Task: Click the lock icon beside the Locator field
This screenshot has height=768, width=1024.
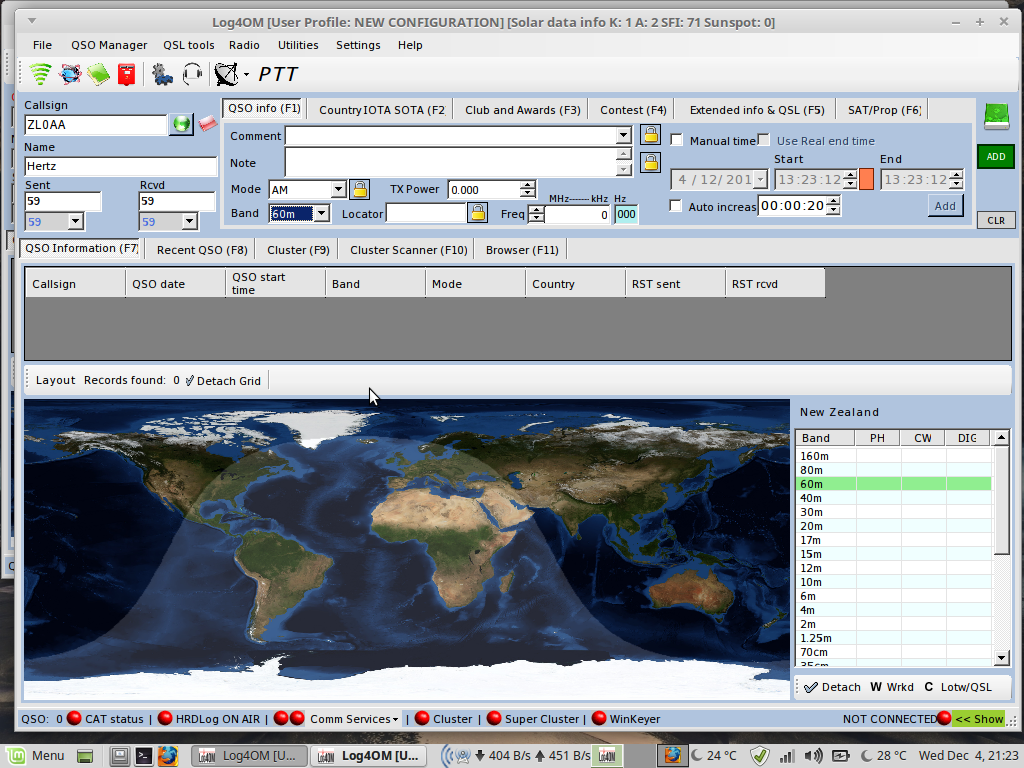Action: pos(478,213)
